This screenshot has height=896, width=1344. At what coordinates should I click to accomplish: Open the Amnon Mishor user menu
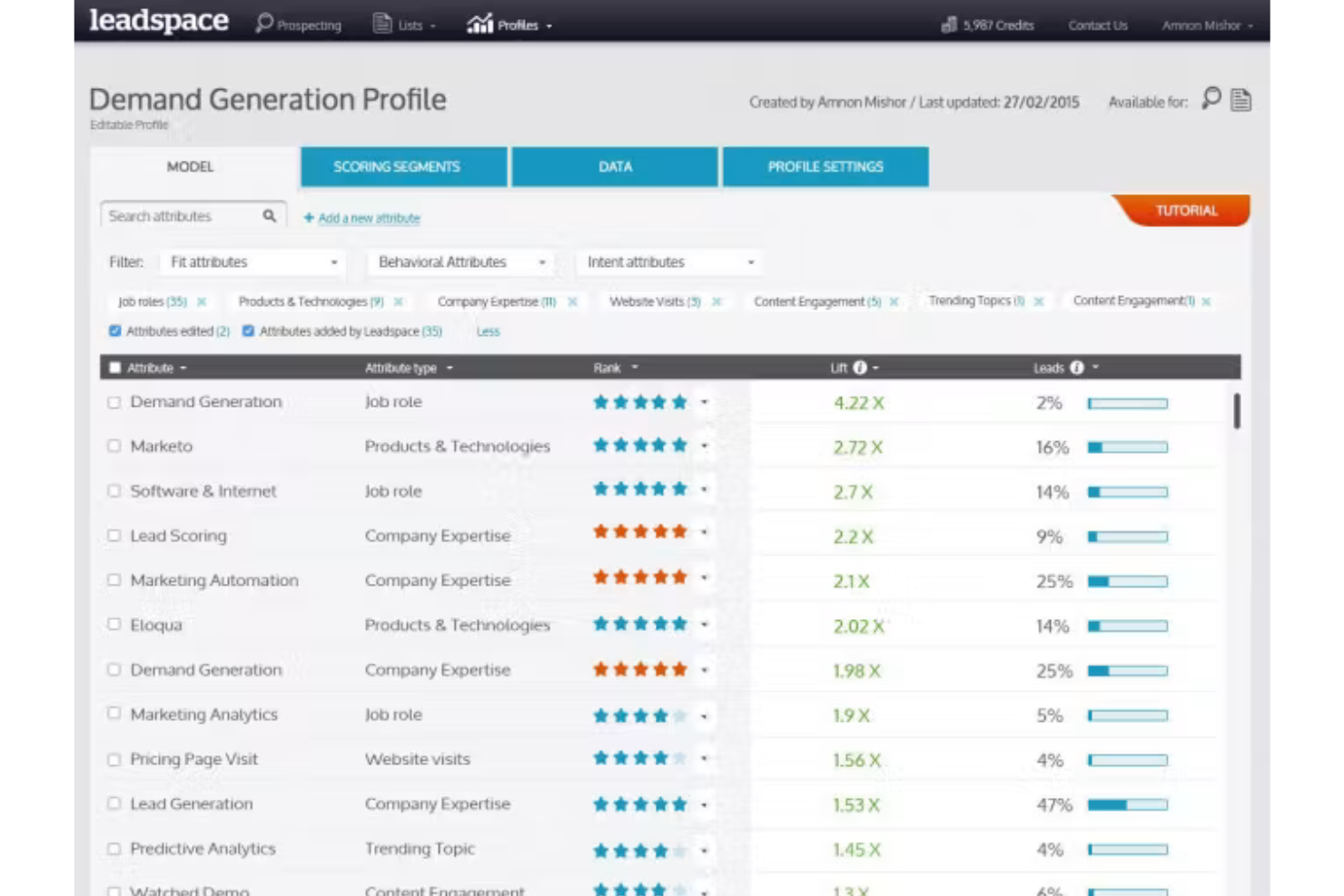click(x=1207, y=25)
